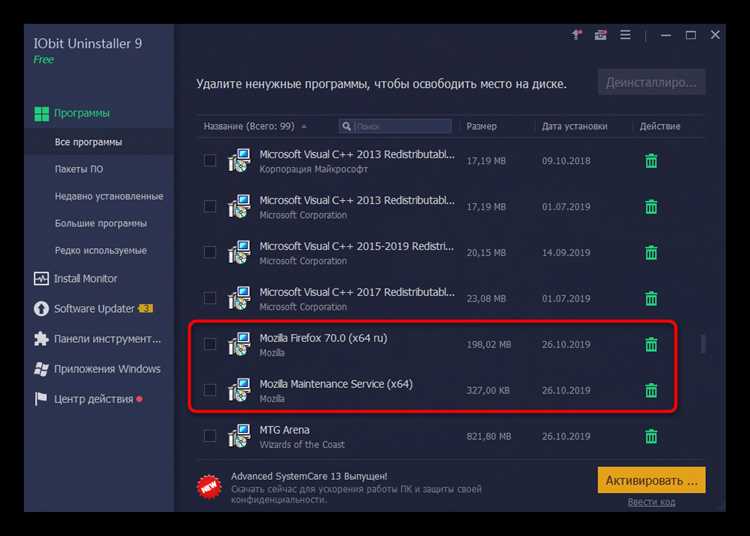The image size is (750, 536).
Task: Click Mozilla Firefox program icon
Action: pyautogui.click(x=239, y=344)
